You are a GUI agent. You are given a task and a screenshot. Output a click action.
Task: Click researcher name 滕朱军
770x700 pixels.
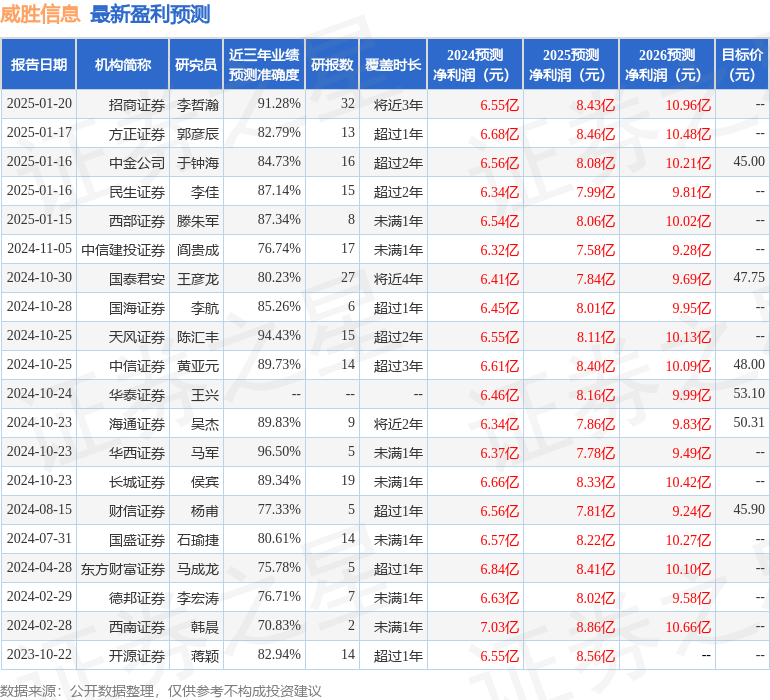click(x=198, y=221)
